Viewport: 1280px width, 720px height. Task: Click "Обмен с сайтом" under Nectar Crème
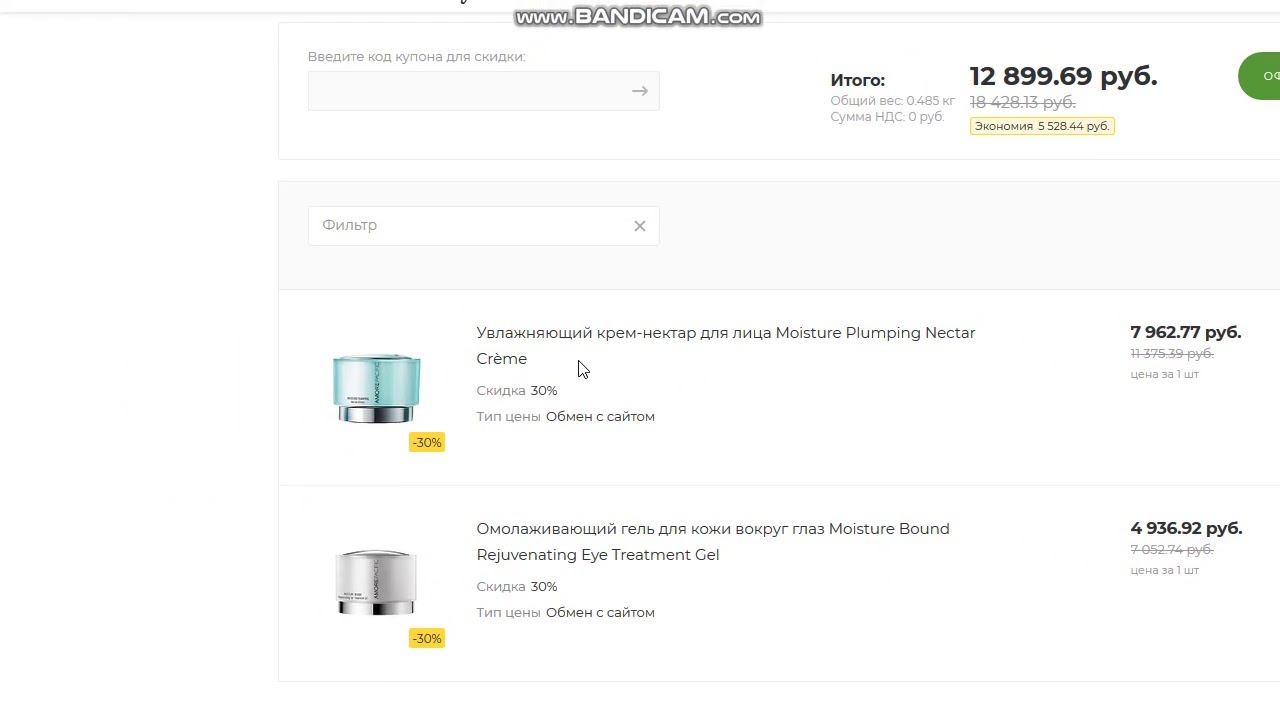(600, 416)
